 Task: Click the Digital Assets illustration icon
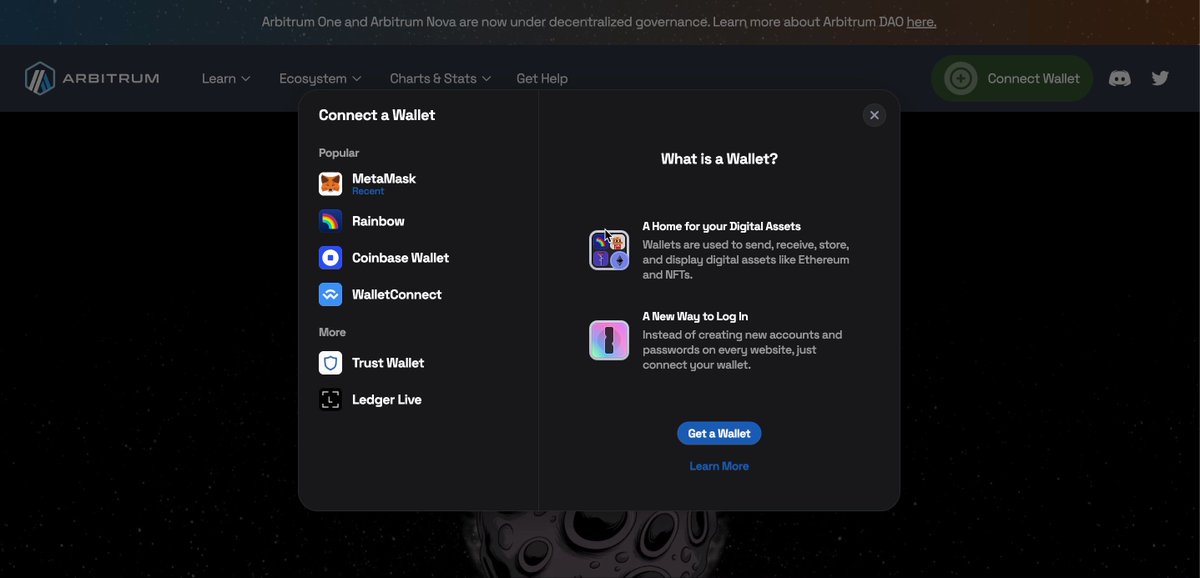click(x=609, y=250)
